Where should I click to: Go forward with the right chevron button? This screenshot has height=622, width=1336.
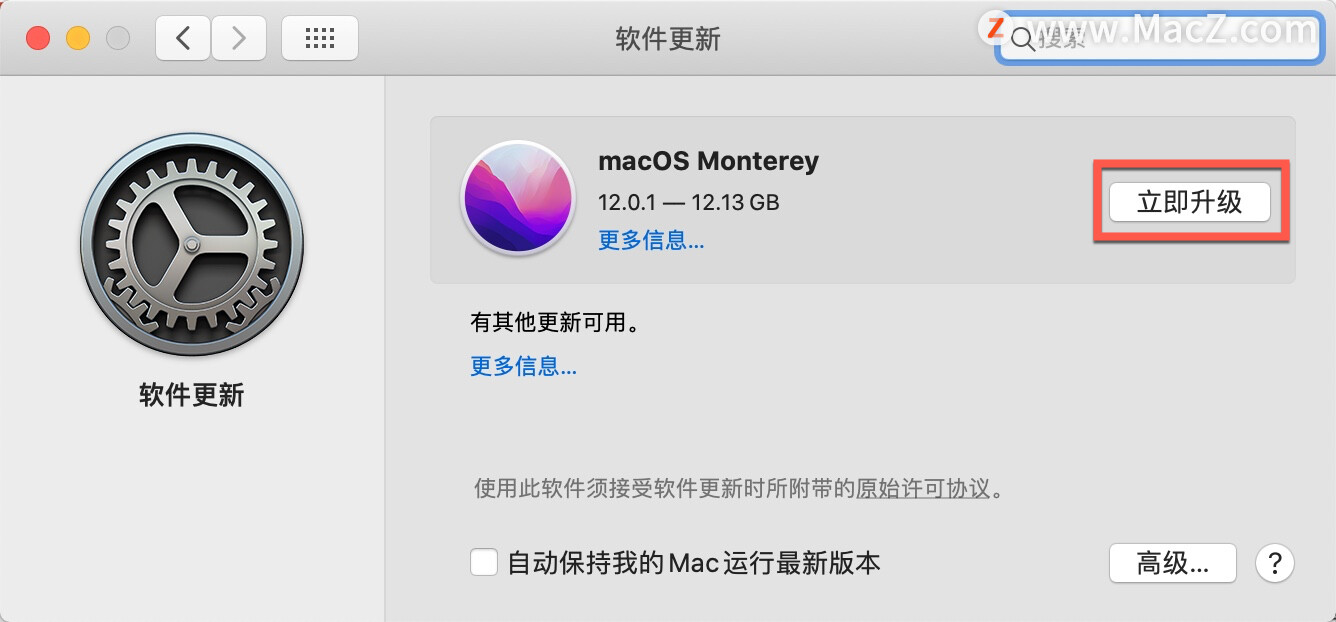pyautogui.click(x=238, y=39)
